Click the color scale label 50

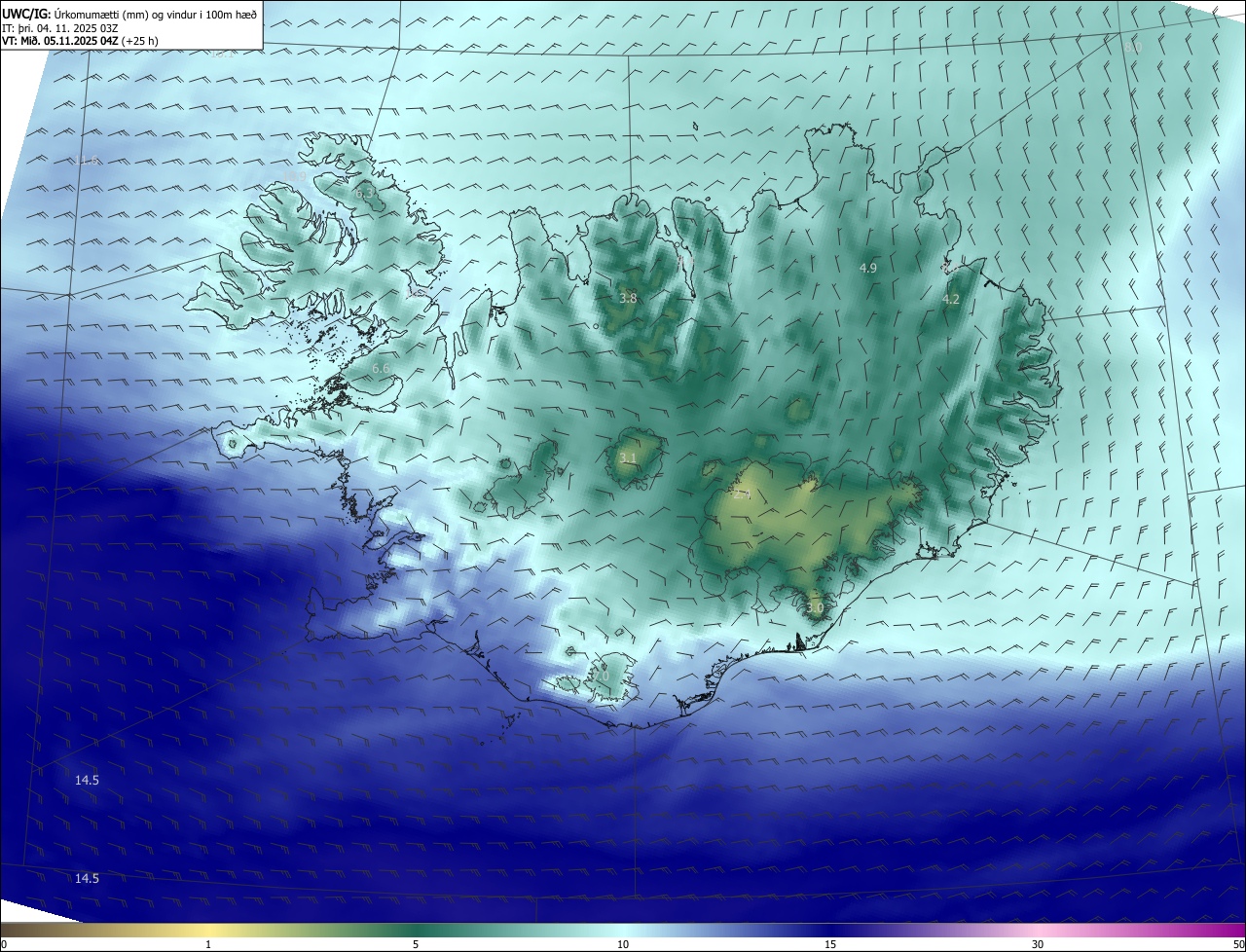(x=1238, y=944)
